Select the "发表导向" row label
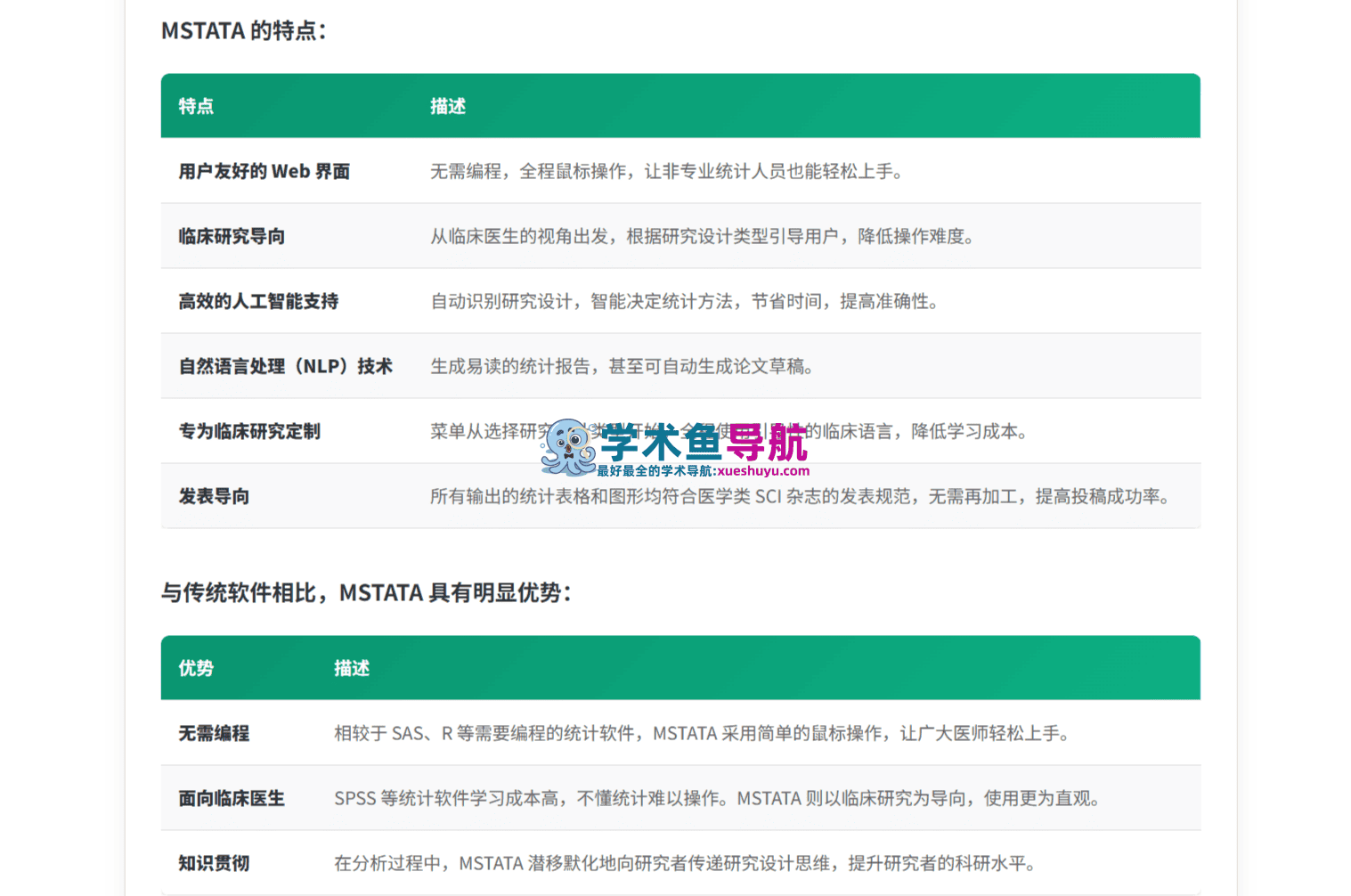 click(x=214, y=496)
